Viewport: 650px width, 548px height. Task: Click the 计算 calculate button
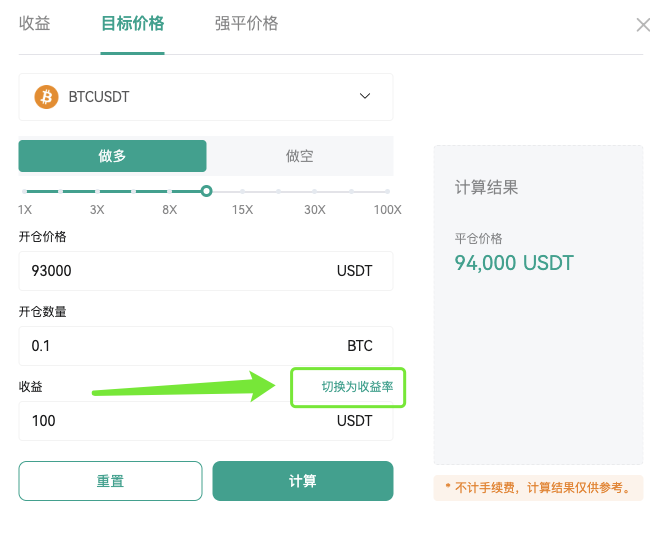tap(303, 481)
